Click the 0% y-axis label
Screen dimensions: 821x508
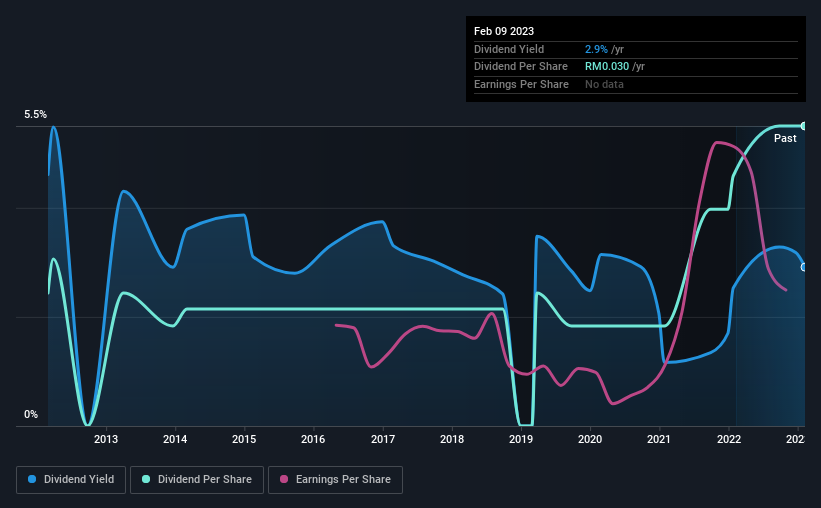click(x=31, y=414)
